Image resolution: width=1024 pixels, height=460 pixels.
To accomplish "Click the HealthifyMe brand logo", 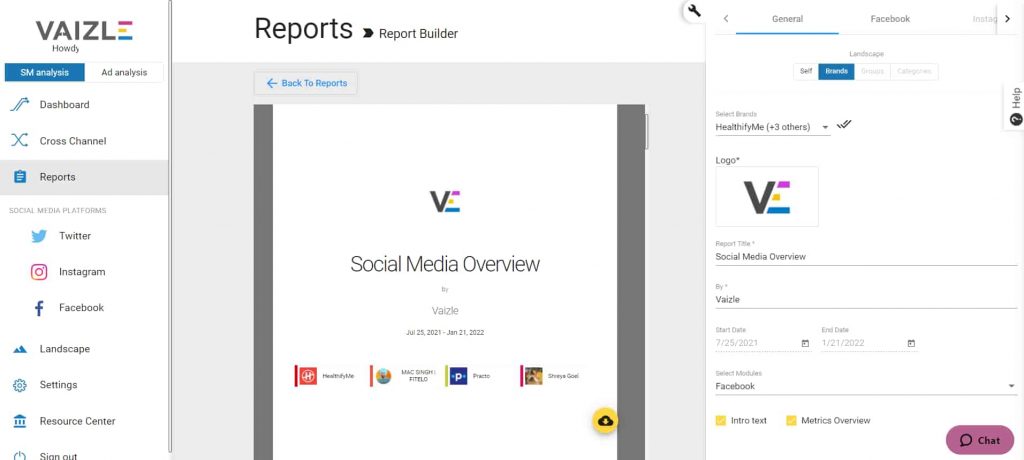I will [308, 376].
